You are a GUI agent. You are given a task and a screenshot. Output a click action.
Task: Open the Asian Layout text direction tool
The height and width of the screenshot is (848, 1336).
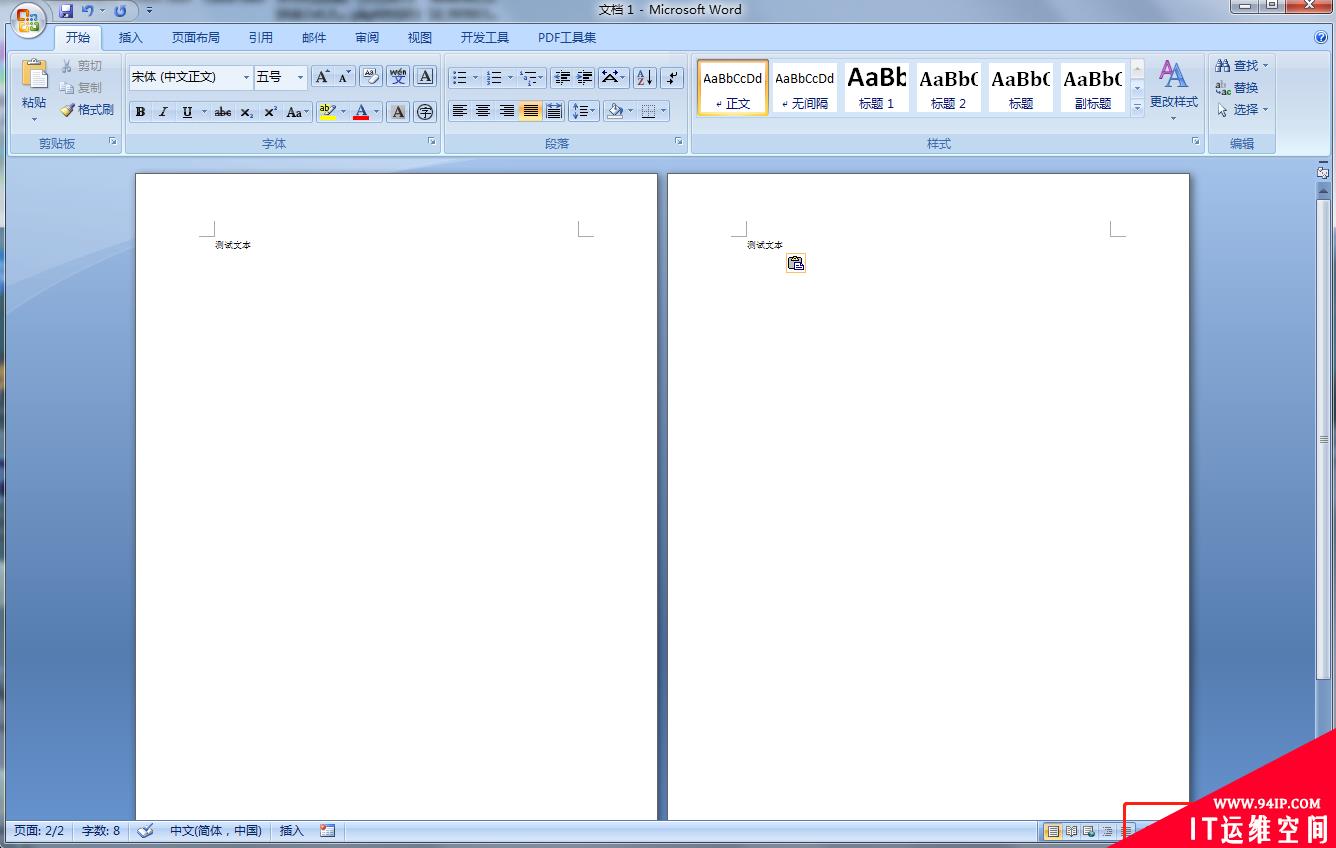click(614, 77)
